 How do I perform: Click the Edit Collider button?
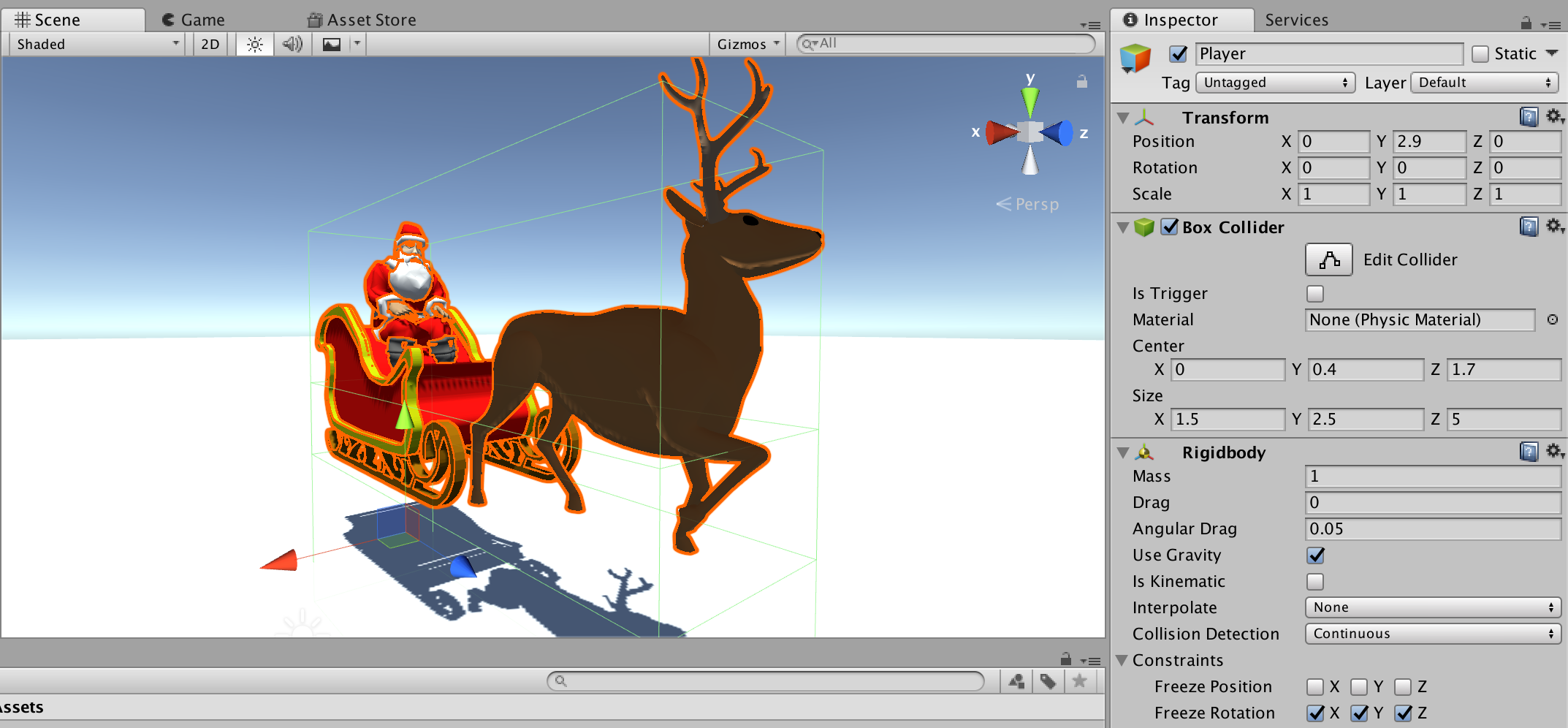click(1329, 259)
